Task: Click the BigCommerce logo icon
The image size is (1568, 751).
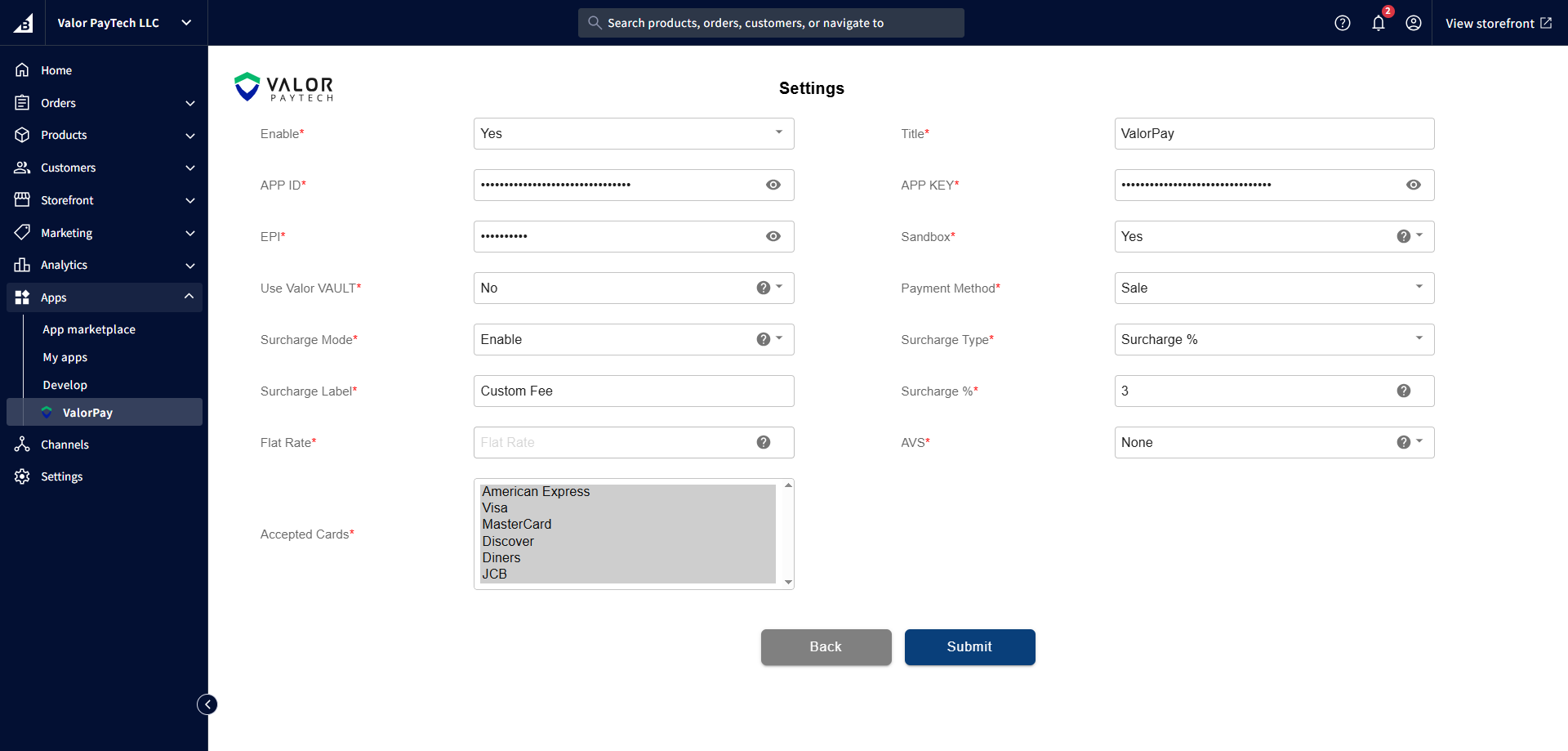Action: click(x=23, y=23)
